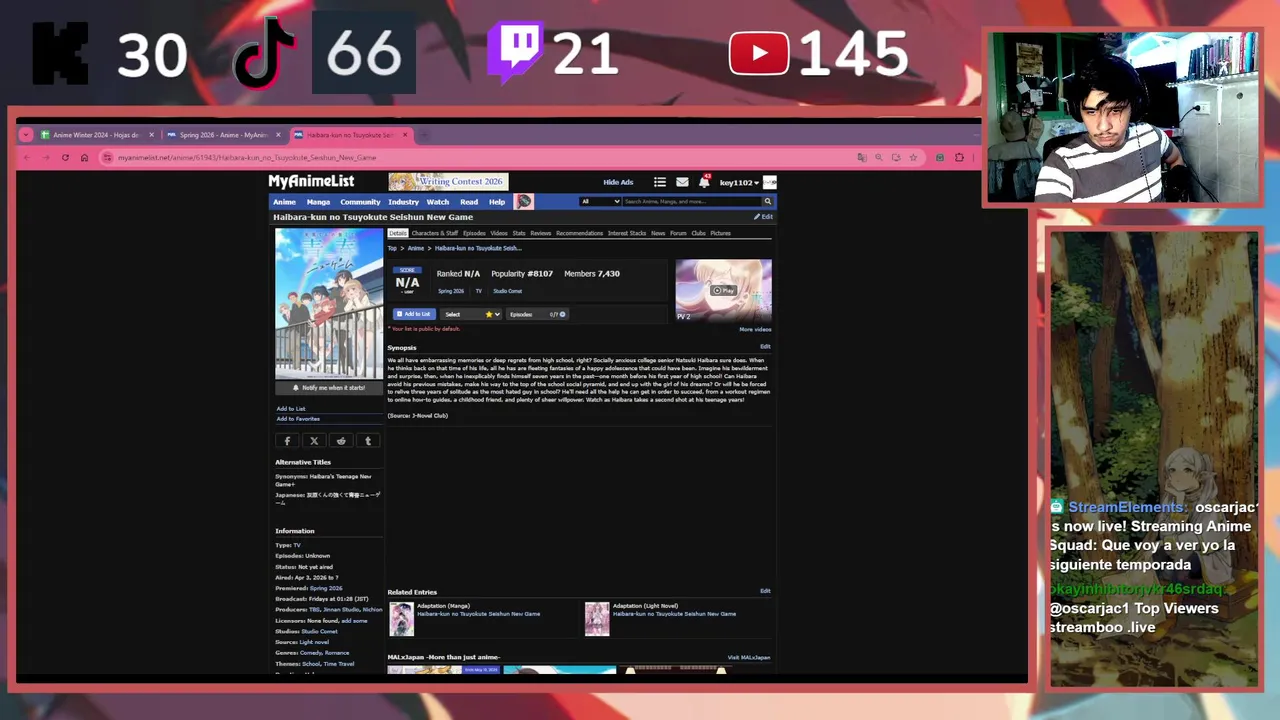Share on X icon

[314, 441]
